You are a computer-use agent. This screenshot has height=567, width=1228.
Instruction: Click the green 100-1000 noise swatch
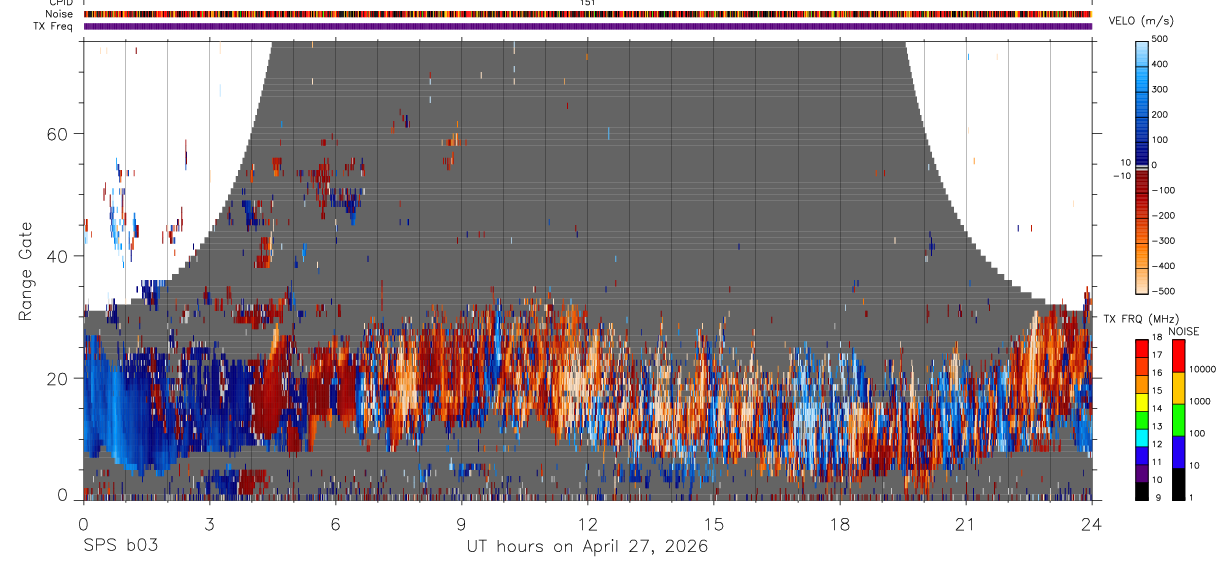1177,420
